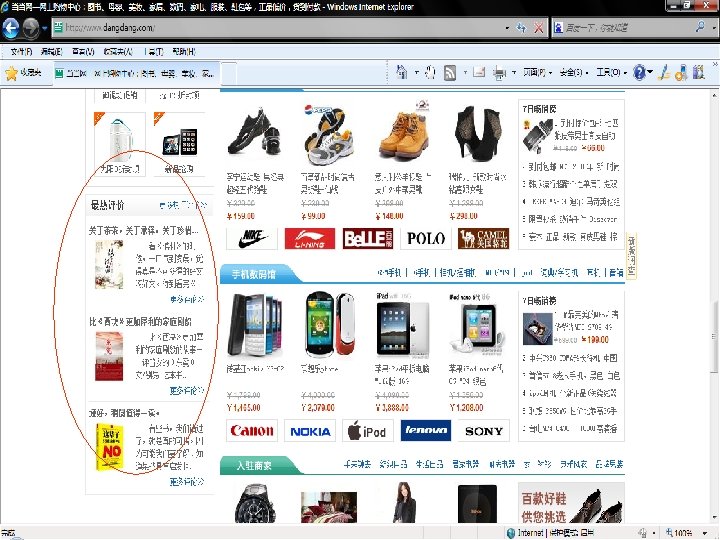
Task: Open the 编辑(E) Edit menu
Action: pos(51,51)
